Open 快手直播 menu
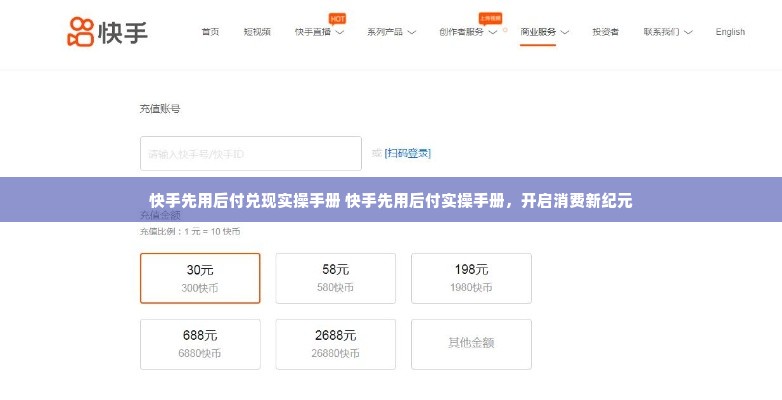 pos(313,32)
